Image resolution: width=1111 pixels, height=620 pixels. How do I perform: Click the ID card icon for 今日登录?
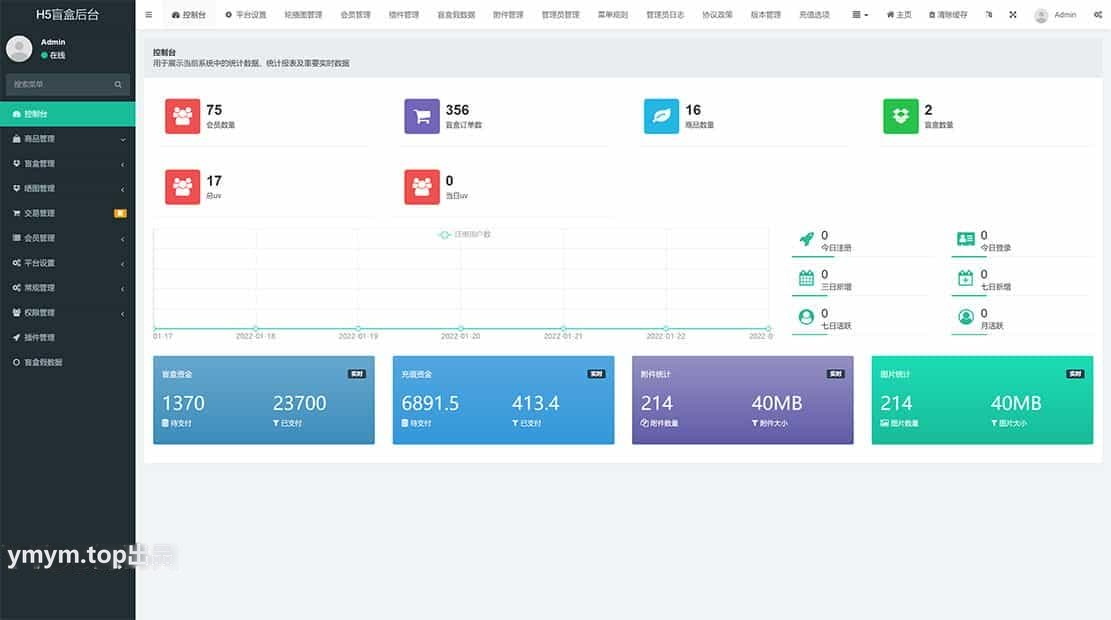(x=966, y=239)
